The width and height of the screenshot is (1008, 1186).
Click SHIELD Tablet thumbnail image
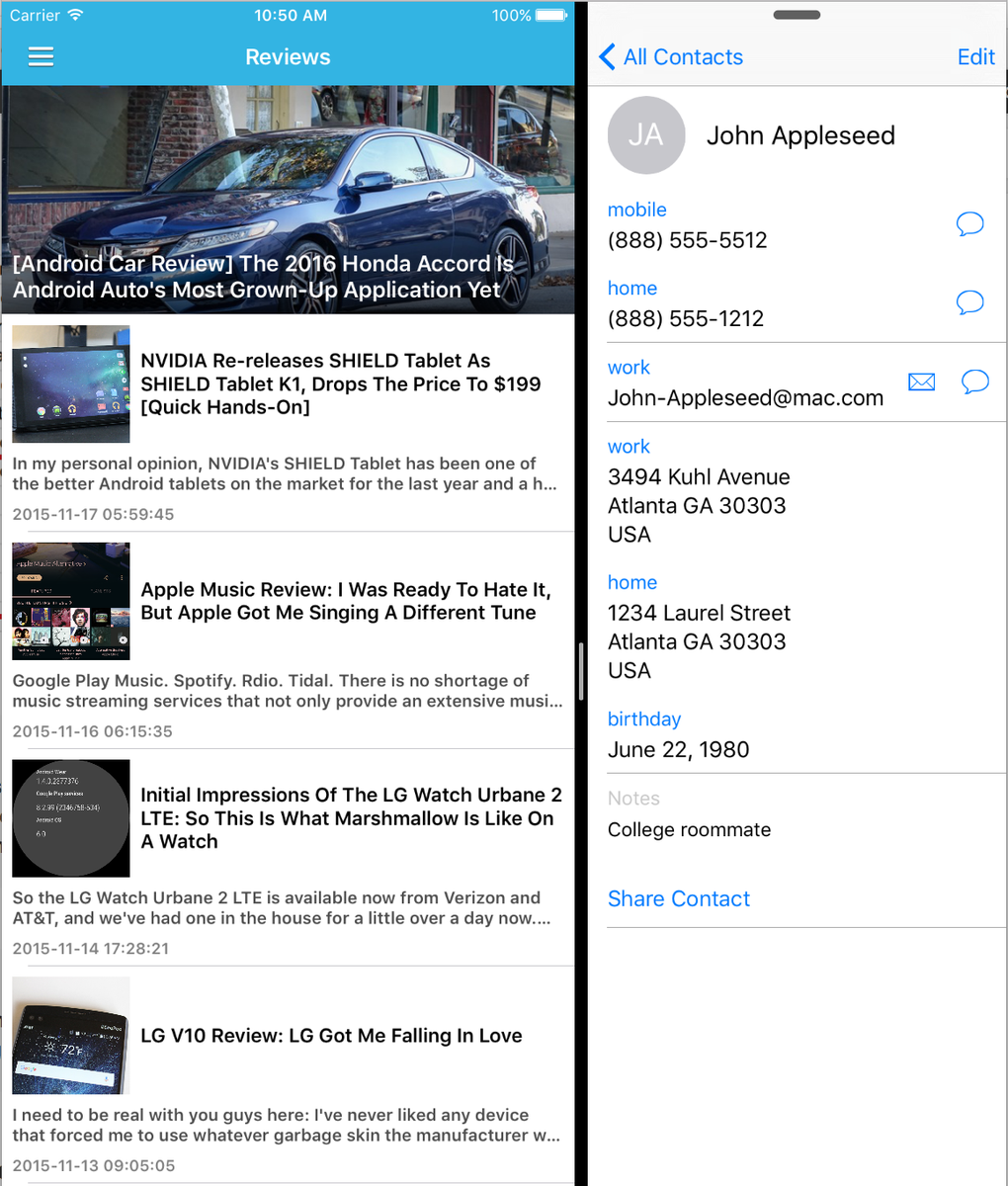coord(71,383)
